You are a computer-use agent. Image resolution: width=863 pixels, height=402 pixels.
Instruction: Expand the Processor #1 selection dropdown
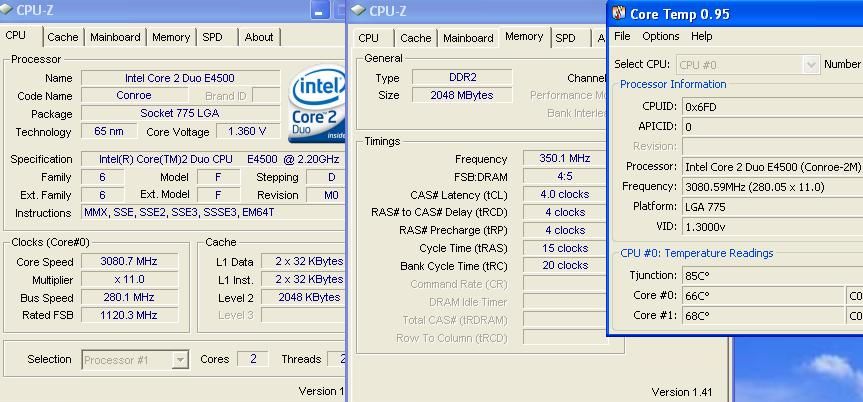click(180, 361)
